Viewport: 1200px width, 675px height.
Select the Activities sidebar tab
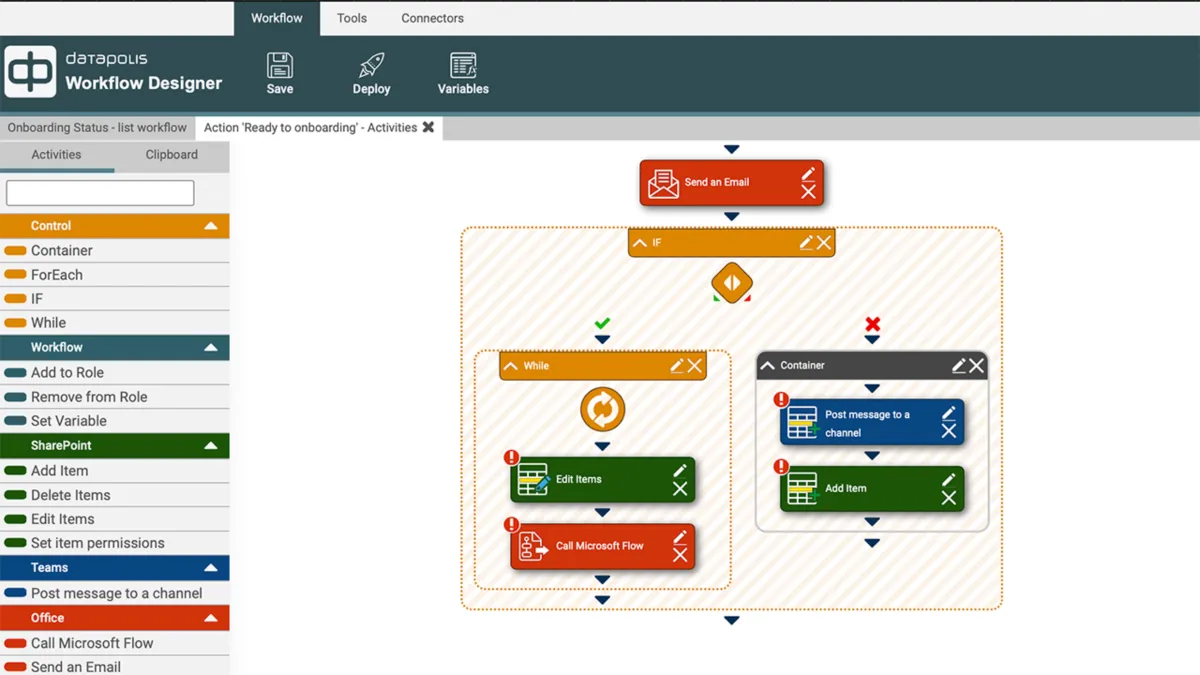tap(56, 155)
